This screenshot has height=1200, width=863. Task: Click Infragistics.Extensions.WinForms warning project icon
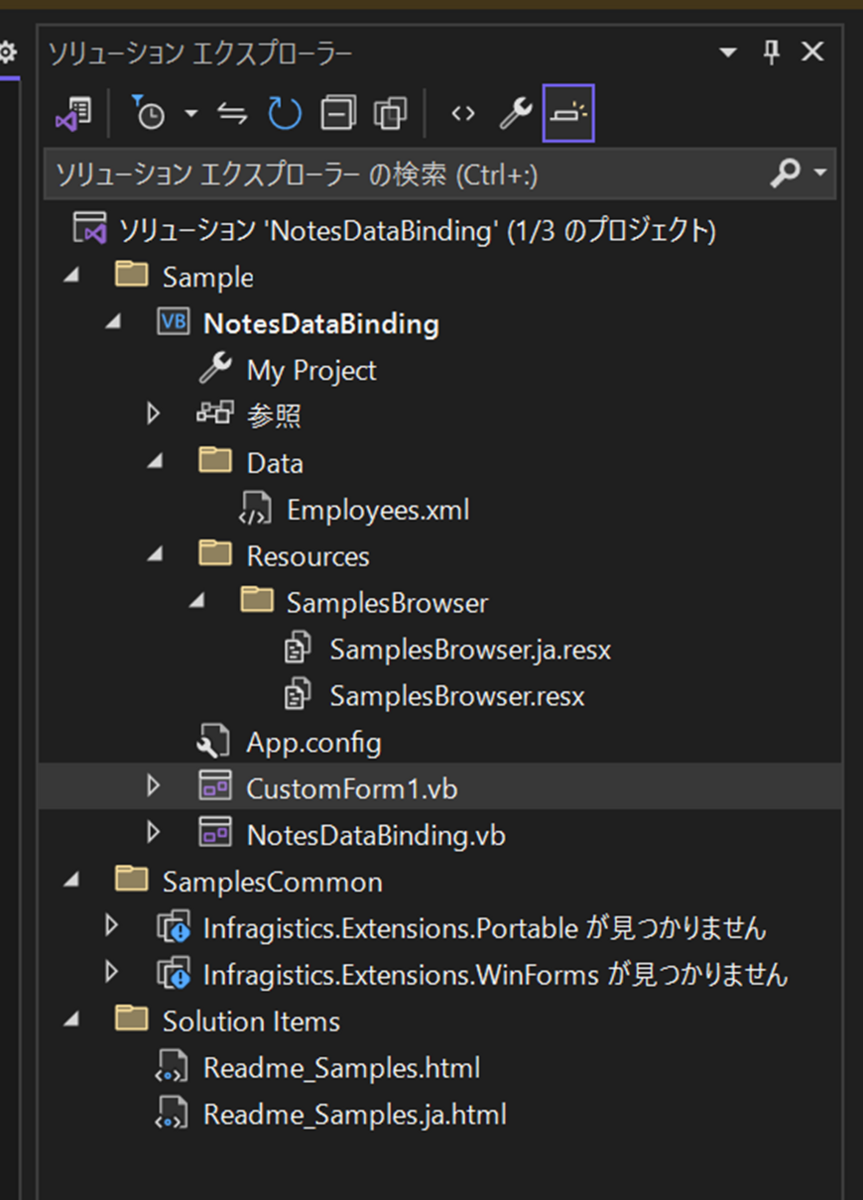pyautogui.click(x=173, y=974)
